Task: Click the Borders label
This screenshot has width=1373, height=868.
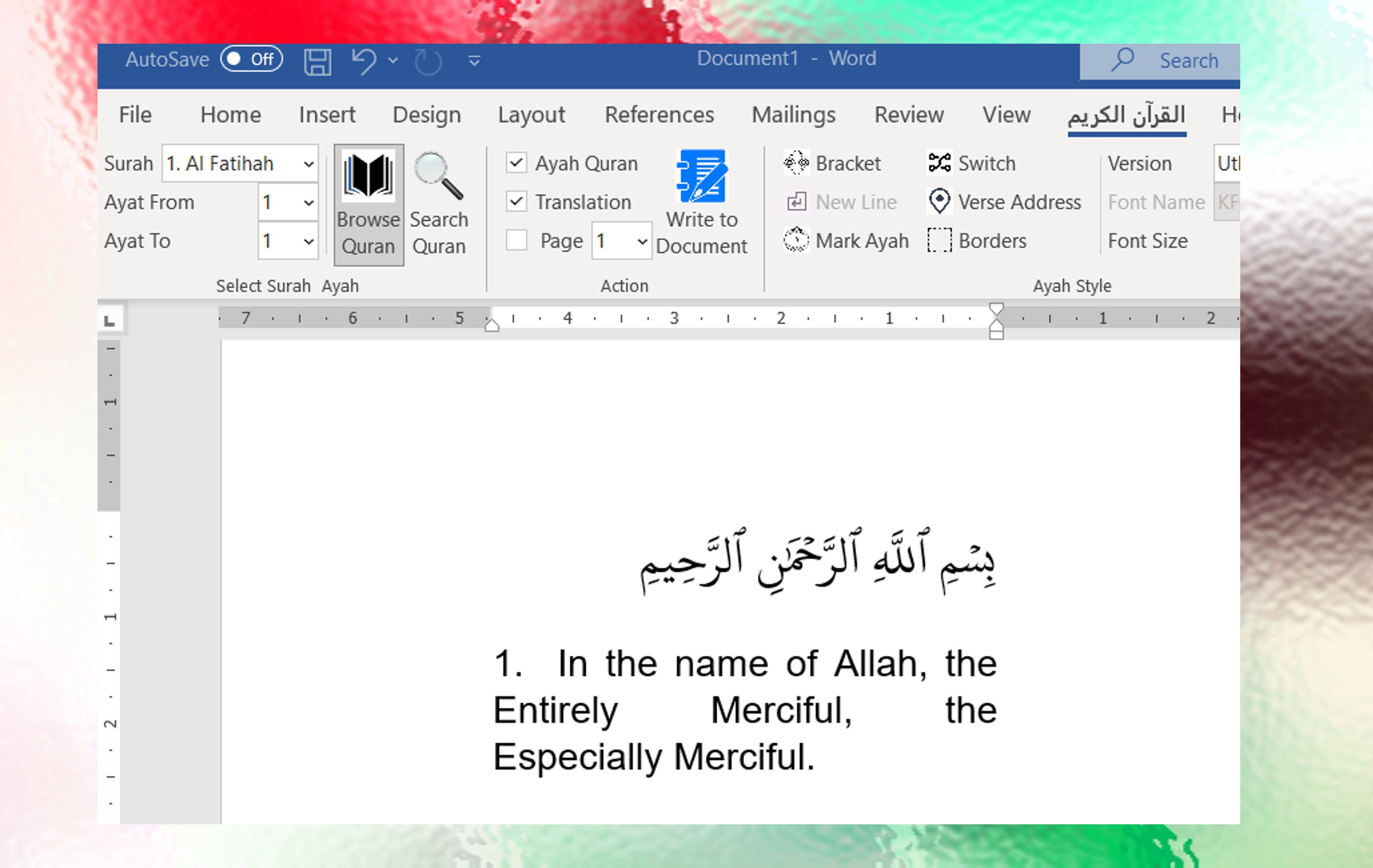Action: coord(992,241)
